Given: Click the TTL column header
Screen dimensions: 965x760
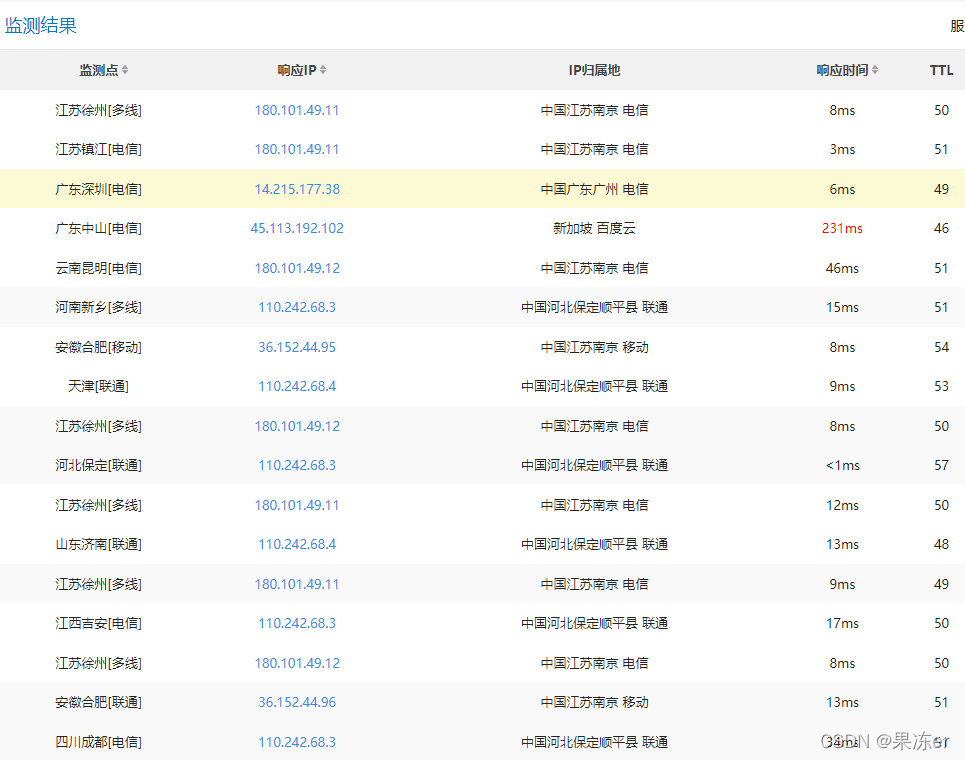Looking at the screenshot, I should pos(941,70).
